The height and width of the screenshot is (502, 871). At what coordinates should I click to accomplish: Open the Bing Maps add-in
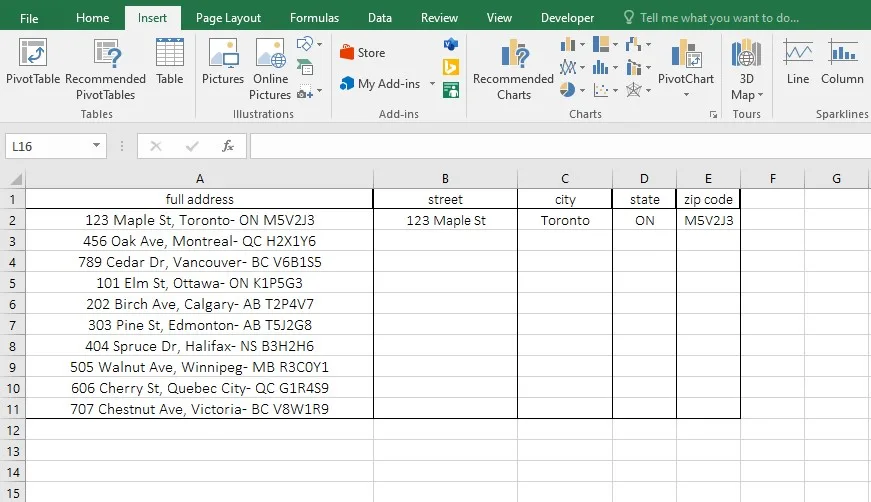[450, 67]
